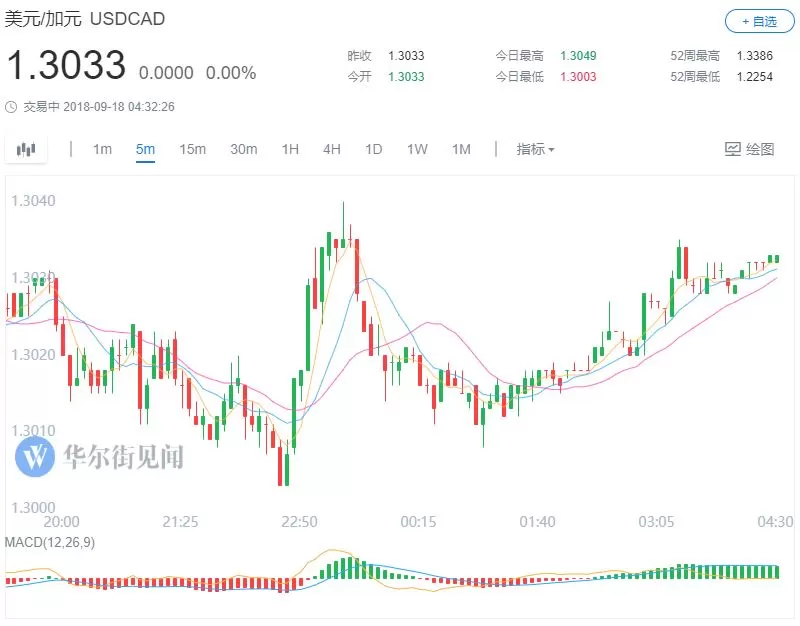Choose the 30m interval
Viewport: 800px width, 626px height.
click(243, 149)
